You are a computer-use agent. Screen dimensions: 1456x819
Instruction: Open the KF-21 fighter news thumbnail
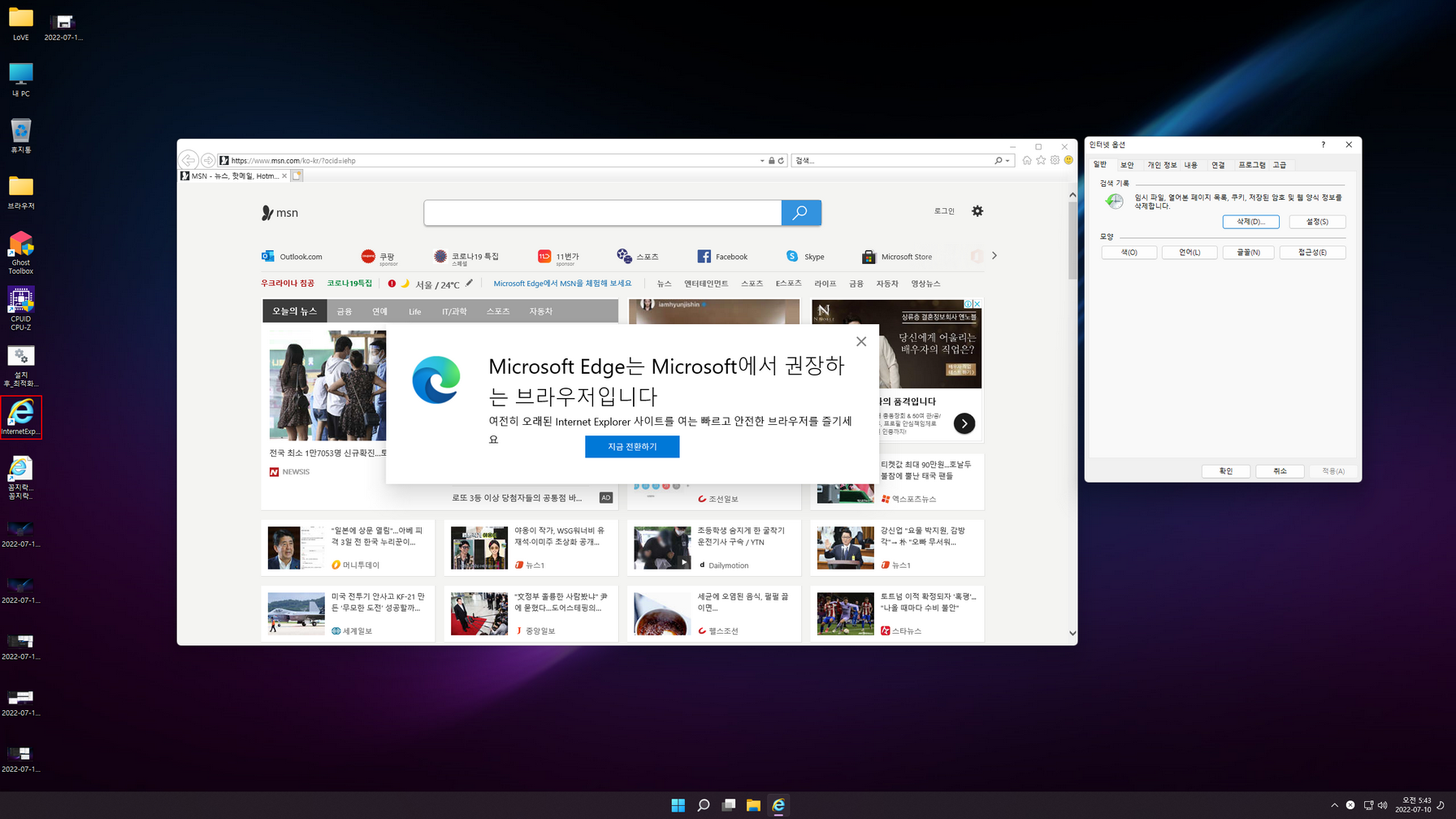[296, 613]
